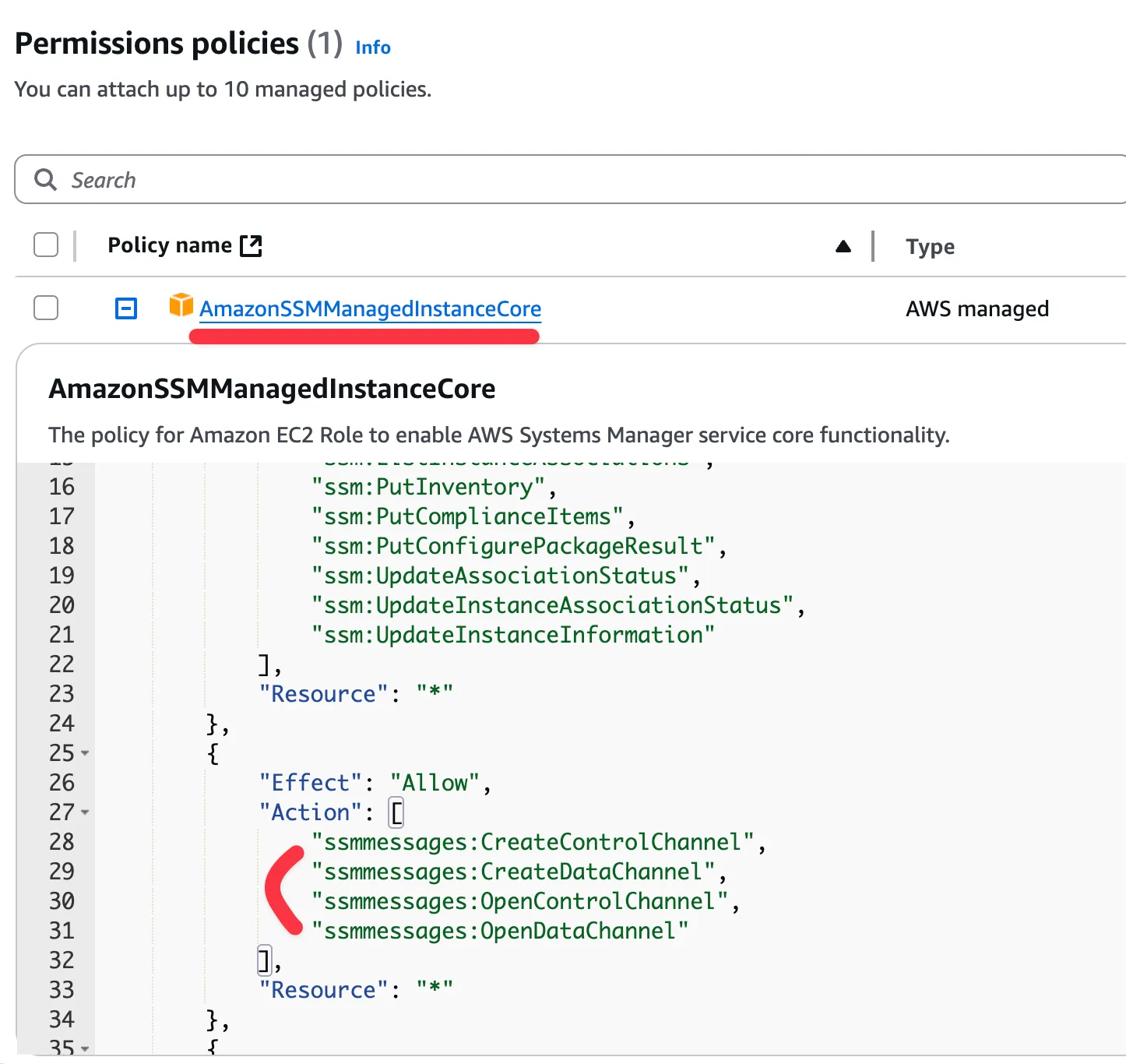Viewport: 1126px width, 1064px height.
Task: Click the ssm:PutInventory action text
Action: point(428,487)
